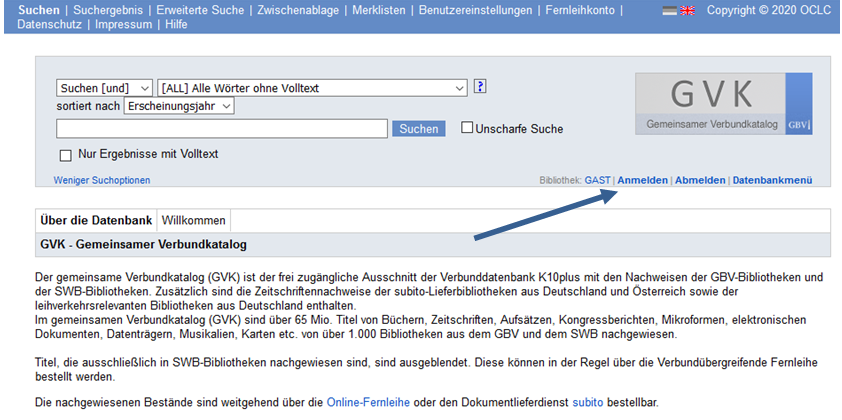This screenshot has width=842, height=420.
Task: Open Impressum in top menu
Action: pos(124,25)
